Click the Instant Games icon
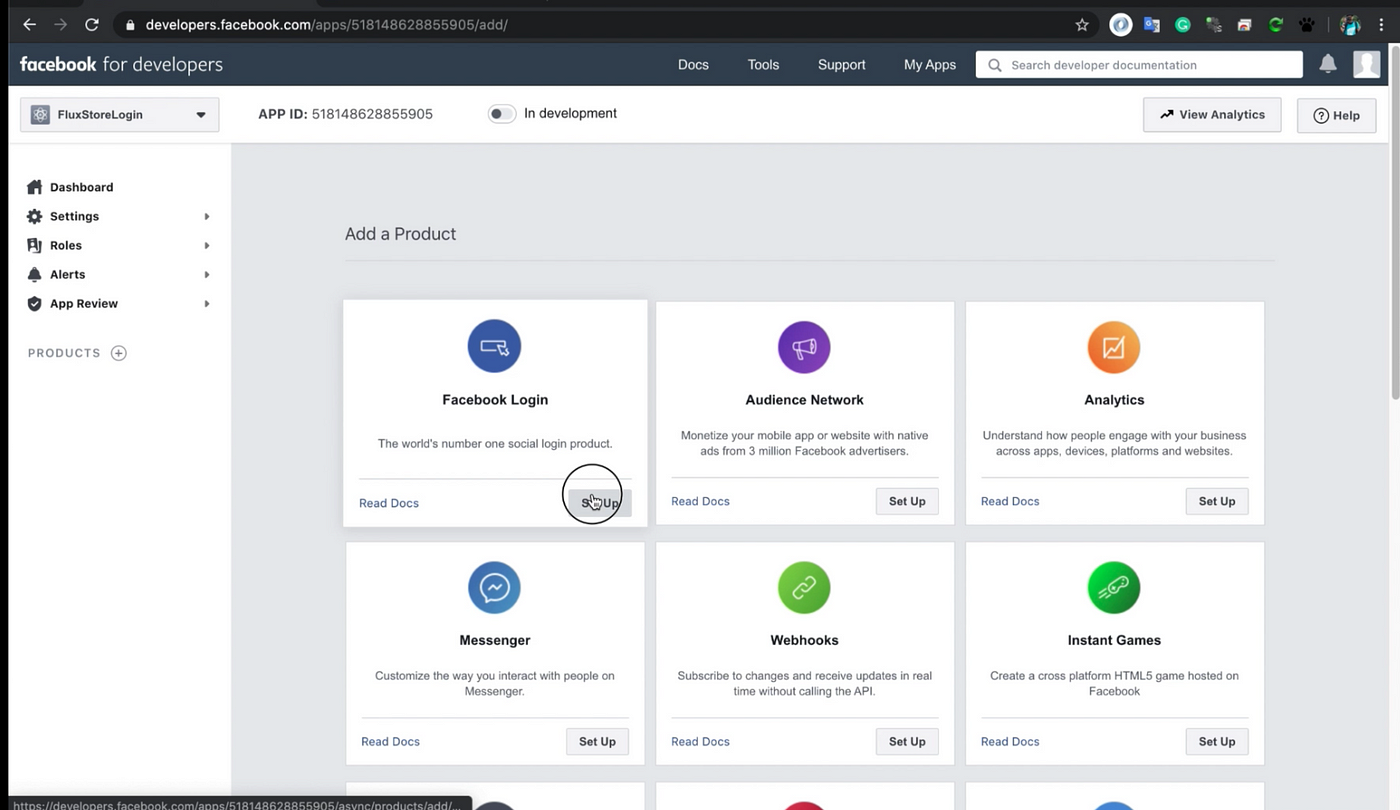 click(1113, 587)
